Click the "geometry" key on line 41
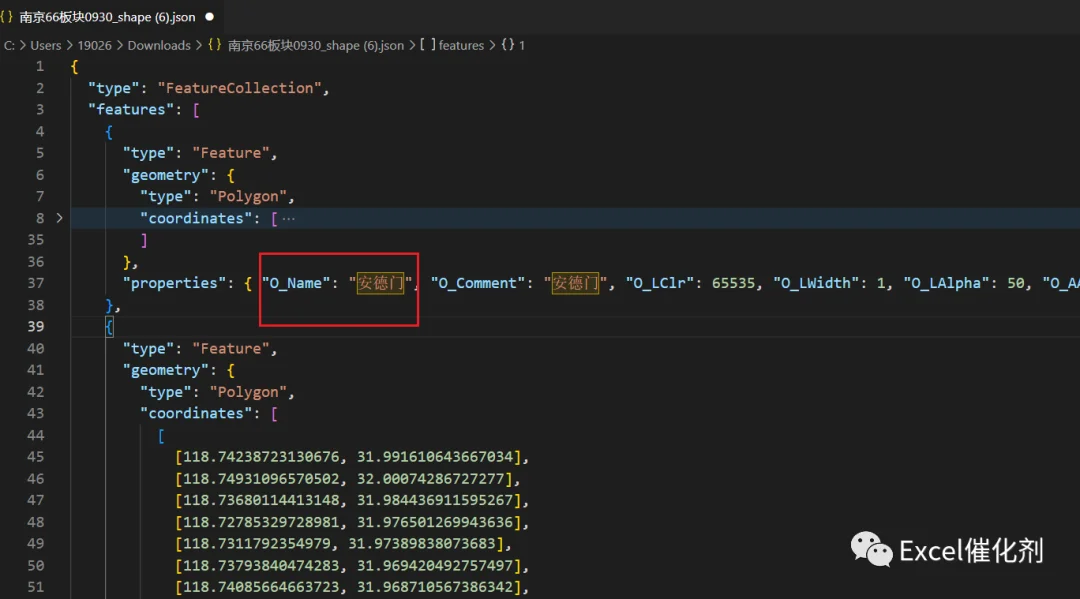1080x599 pixels. (x=165, y=370)
